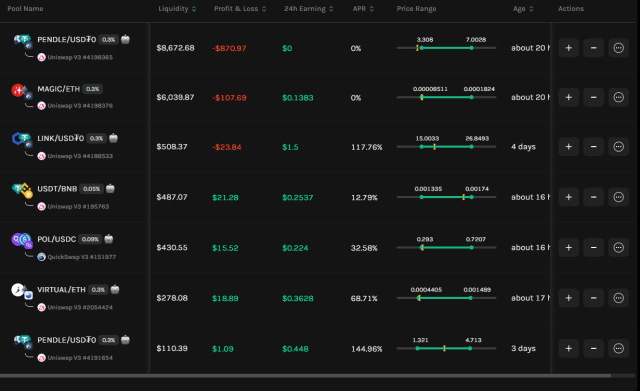Click the horizontal scrollbar below the table

click(x=305, y=375)
